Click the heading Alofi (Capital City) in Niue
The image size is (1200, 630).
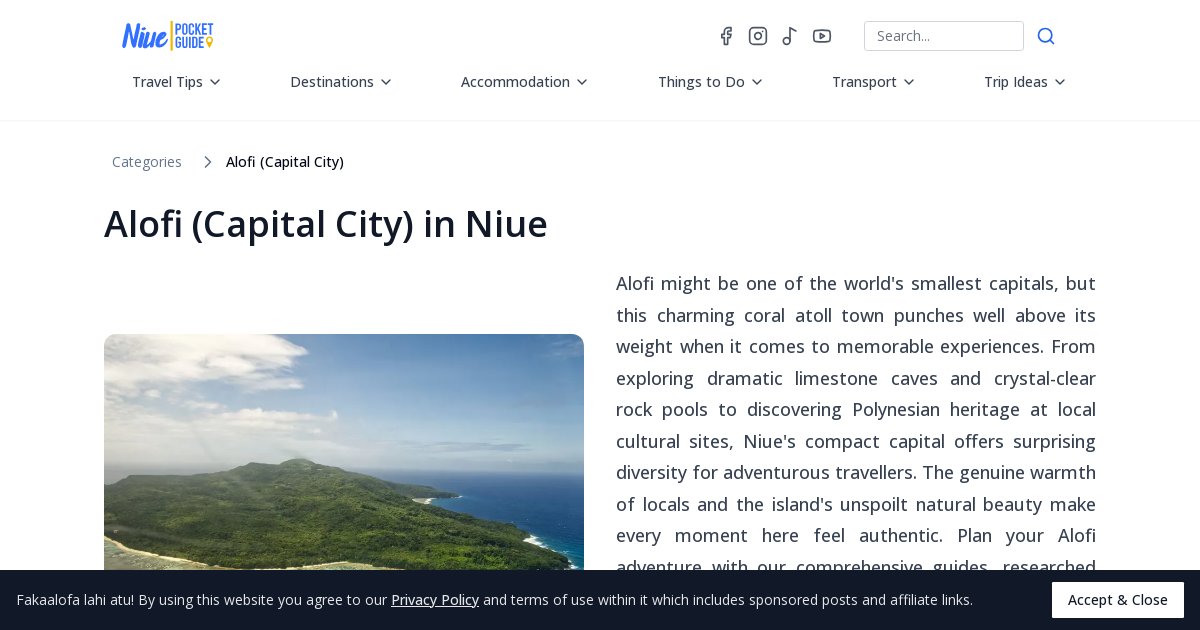326,224
